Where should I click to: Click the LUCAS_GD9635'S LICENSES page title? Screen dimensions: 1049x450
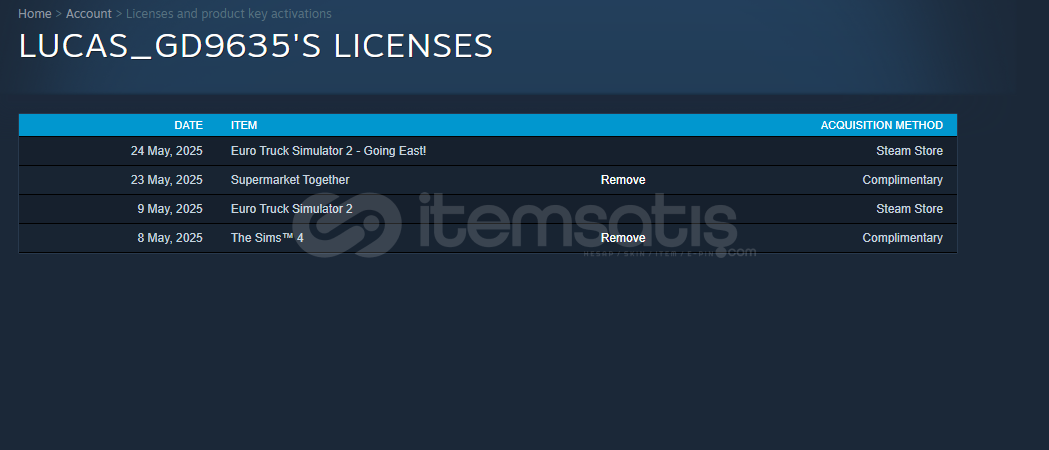256,46
